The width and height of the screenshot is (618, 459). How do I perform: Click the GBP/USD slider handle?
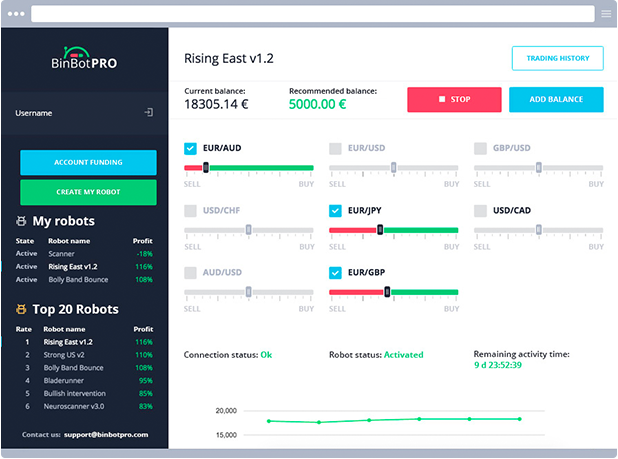(538, 167)
